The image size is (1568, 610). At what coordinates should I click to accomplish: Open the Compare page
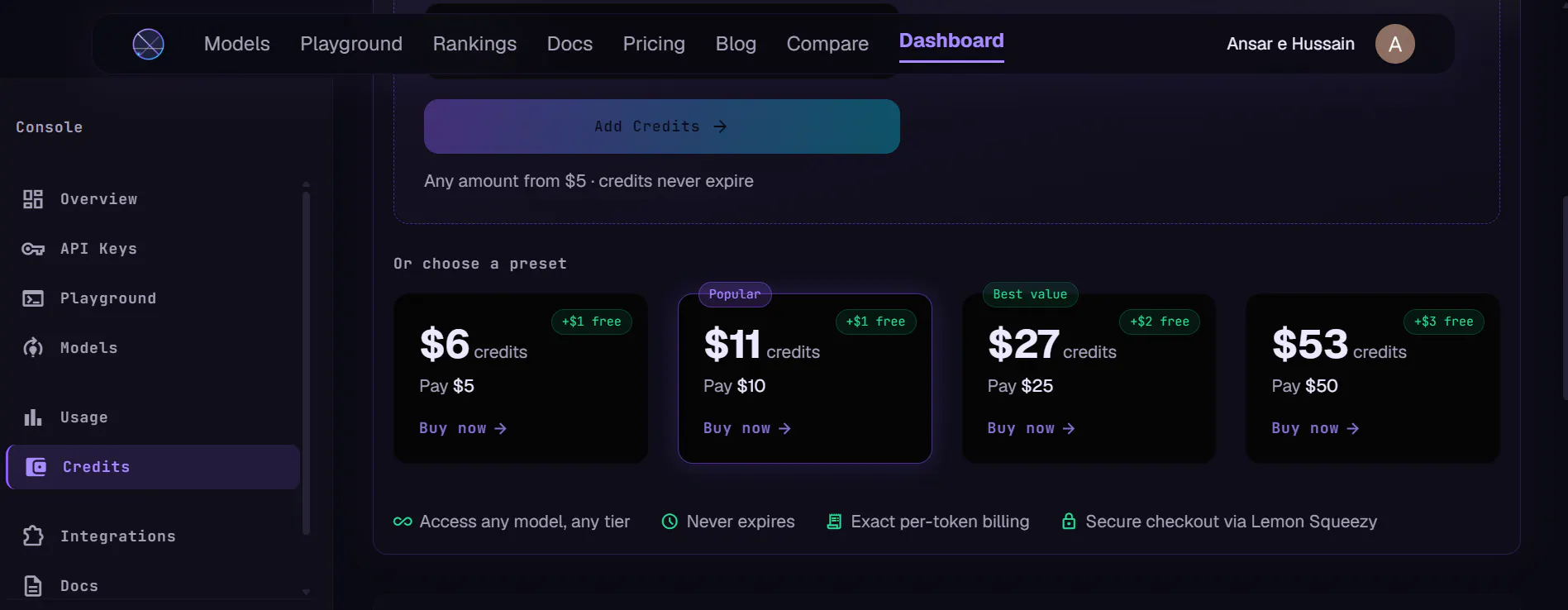click(x=827, y=44)
